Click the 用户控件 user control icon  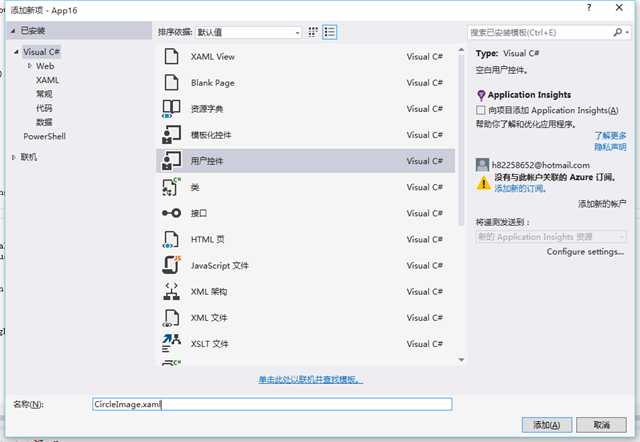click(x=171, y=161)
